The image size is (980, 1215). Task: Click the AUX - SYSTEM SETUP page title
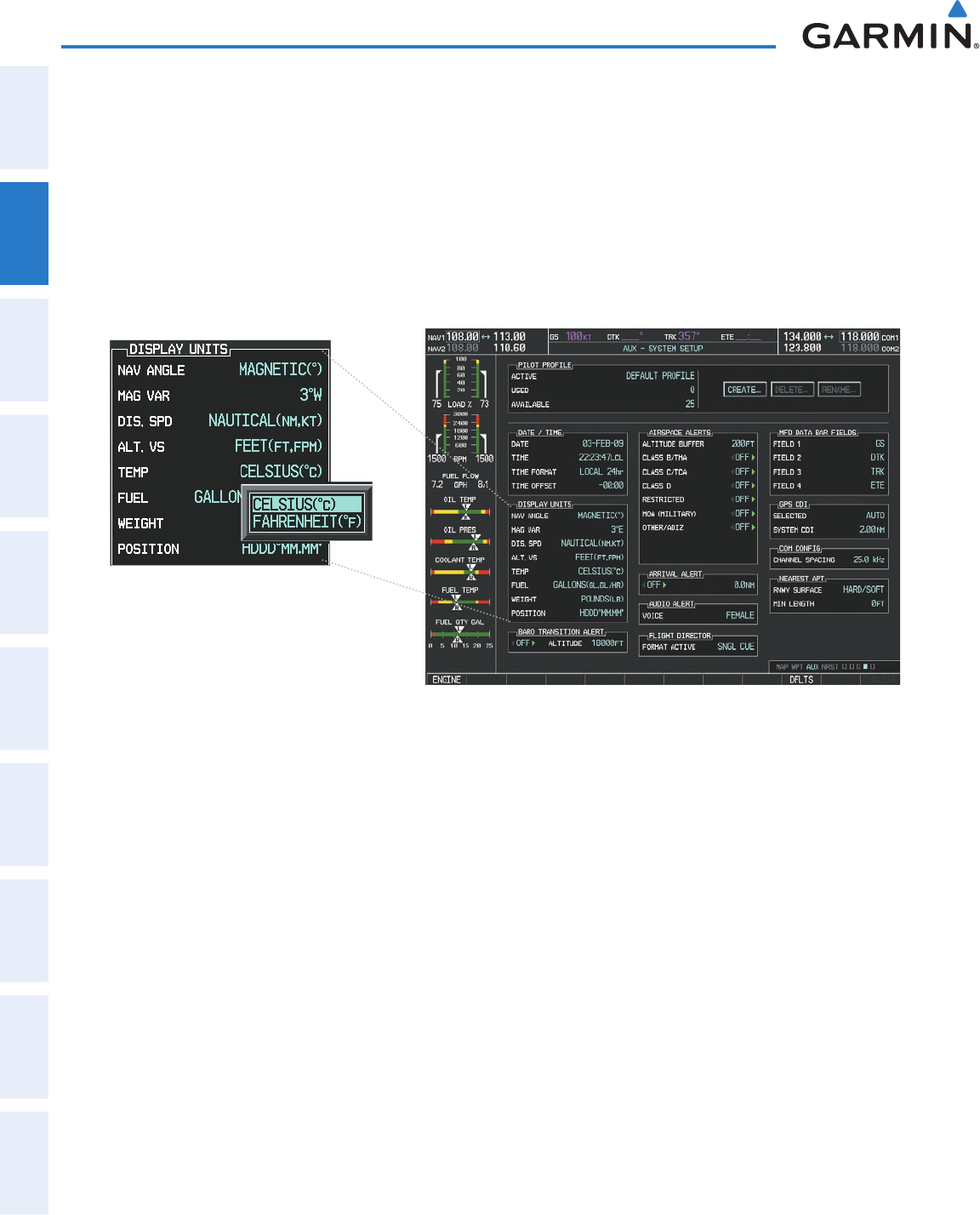663,348
